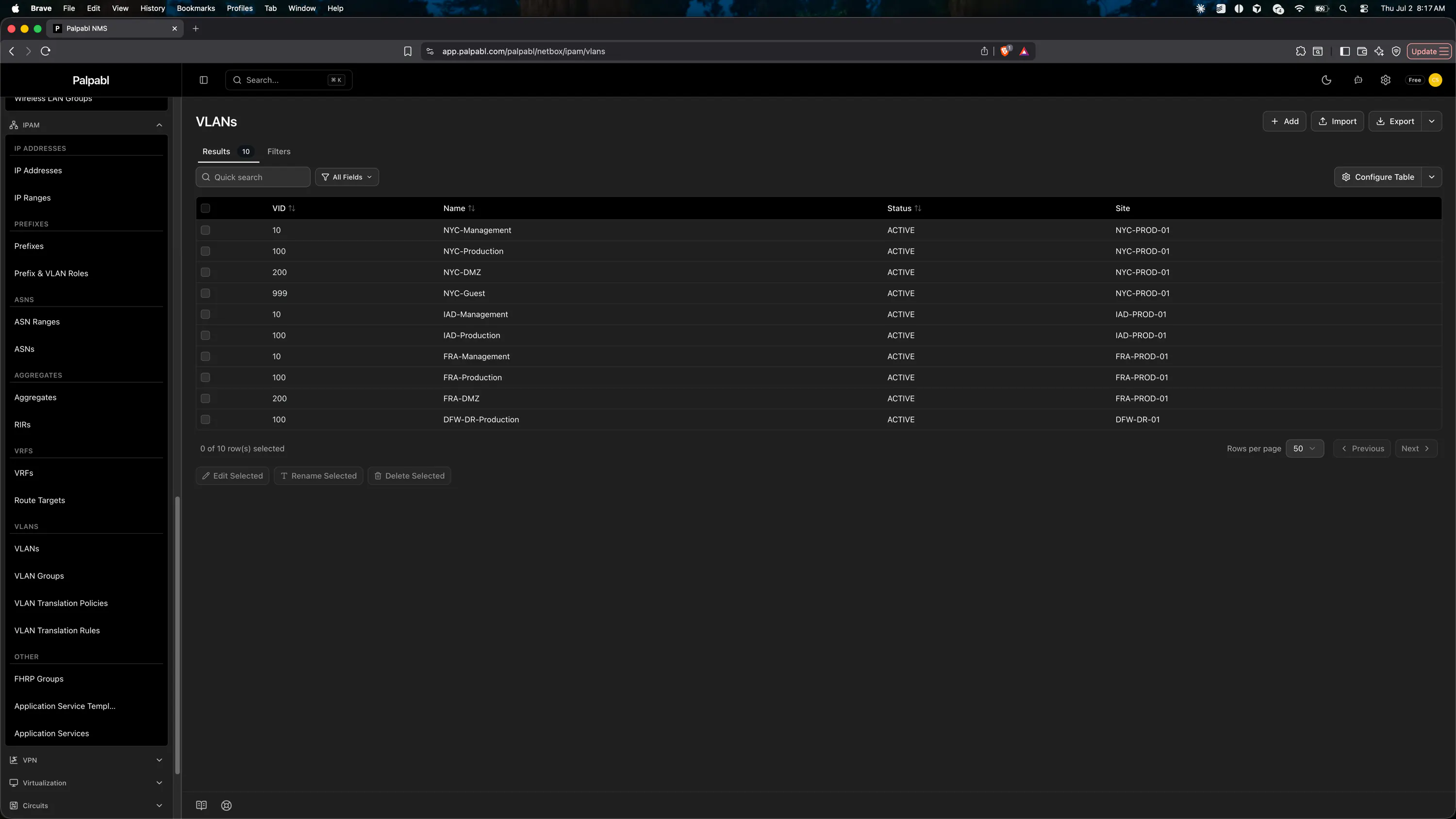Viewport: 1456px width, 819px height.
Task: Open the share icon in address bar
Action: click(x=984, y=51)
